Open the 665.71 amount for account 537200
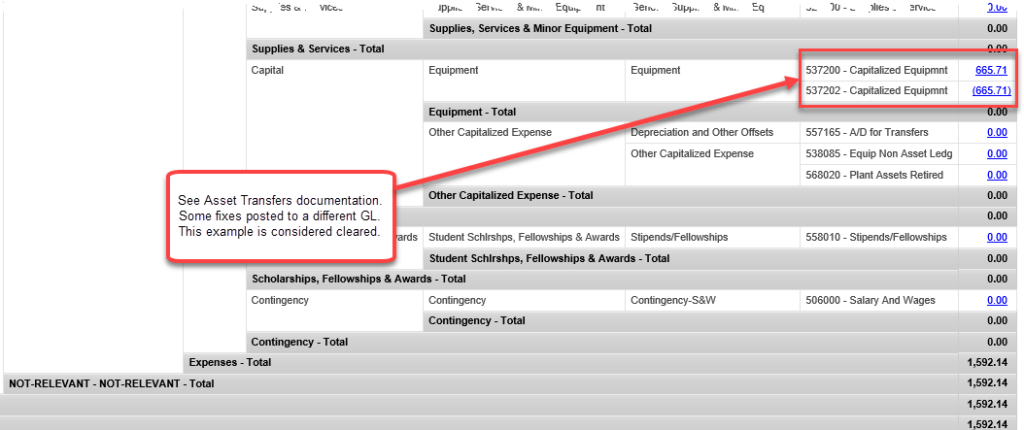The width and height of the screenshot is (1024, 430). 991,70
